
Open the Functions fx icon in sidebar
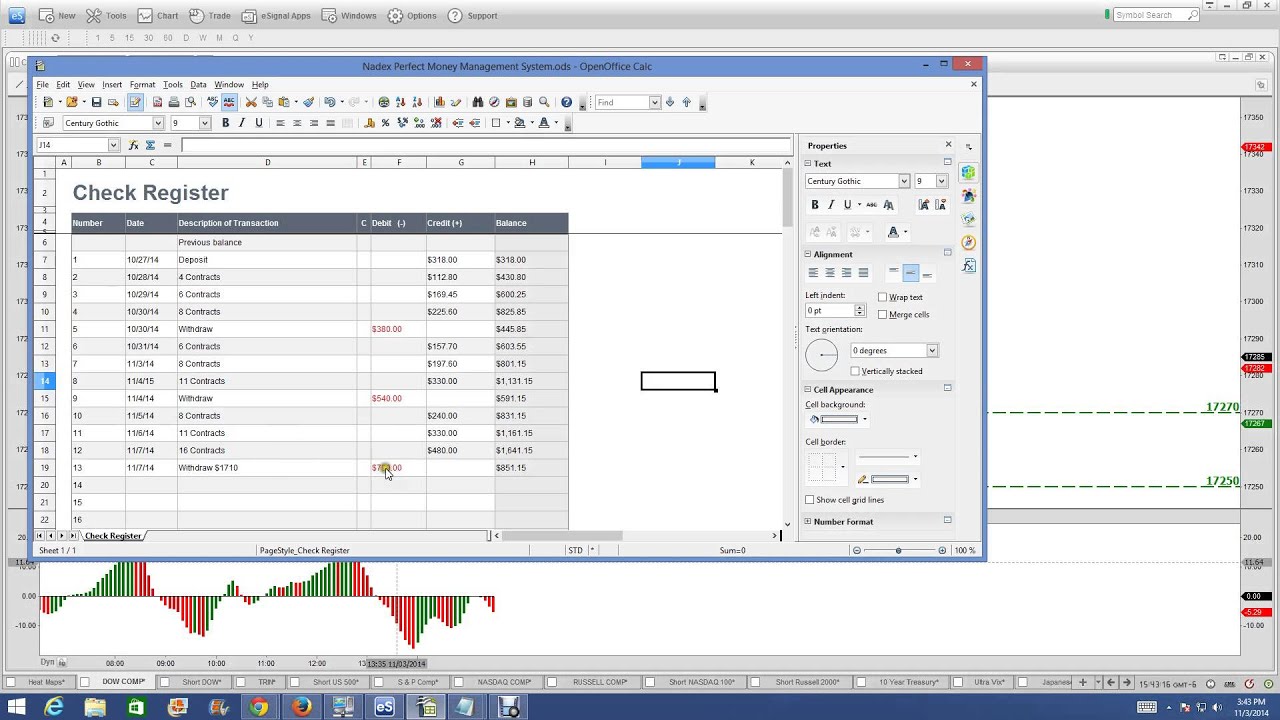(x=968, y=265)
